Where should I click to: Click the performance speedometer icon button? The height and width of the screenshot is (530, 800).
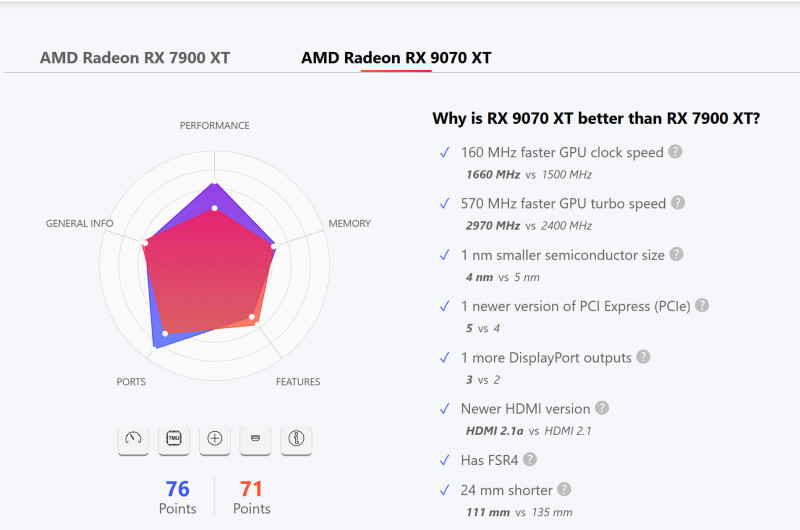(133, 439)
